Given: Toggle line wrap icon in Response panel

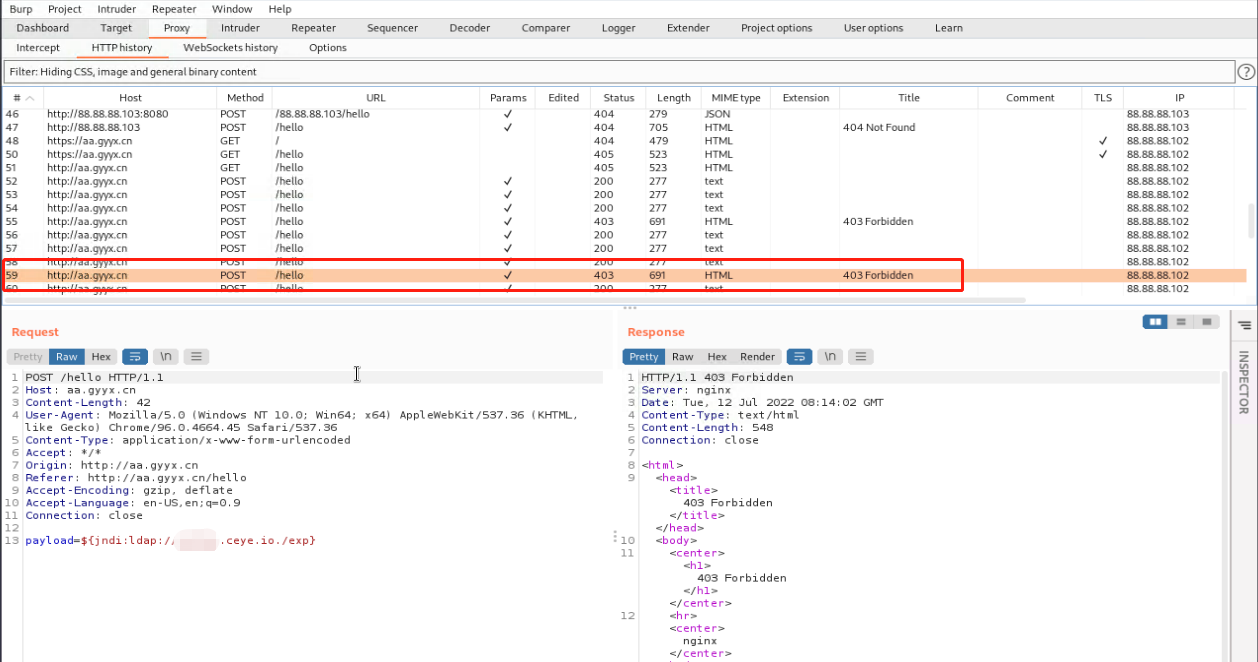Looking at the screenshot, I should pos(799,356).
